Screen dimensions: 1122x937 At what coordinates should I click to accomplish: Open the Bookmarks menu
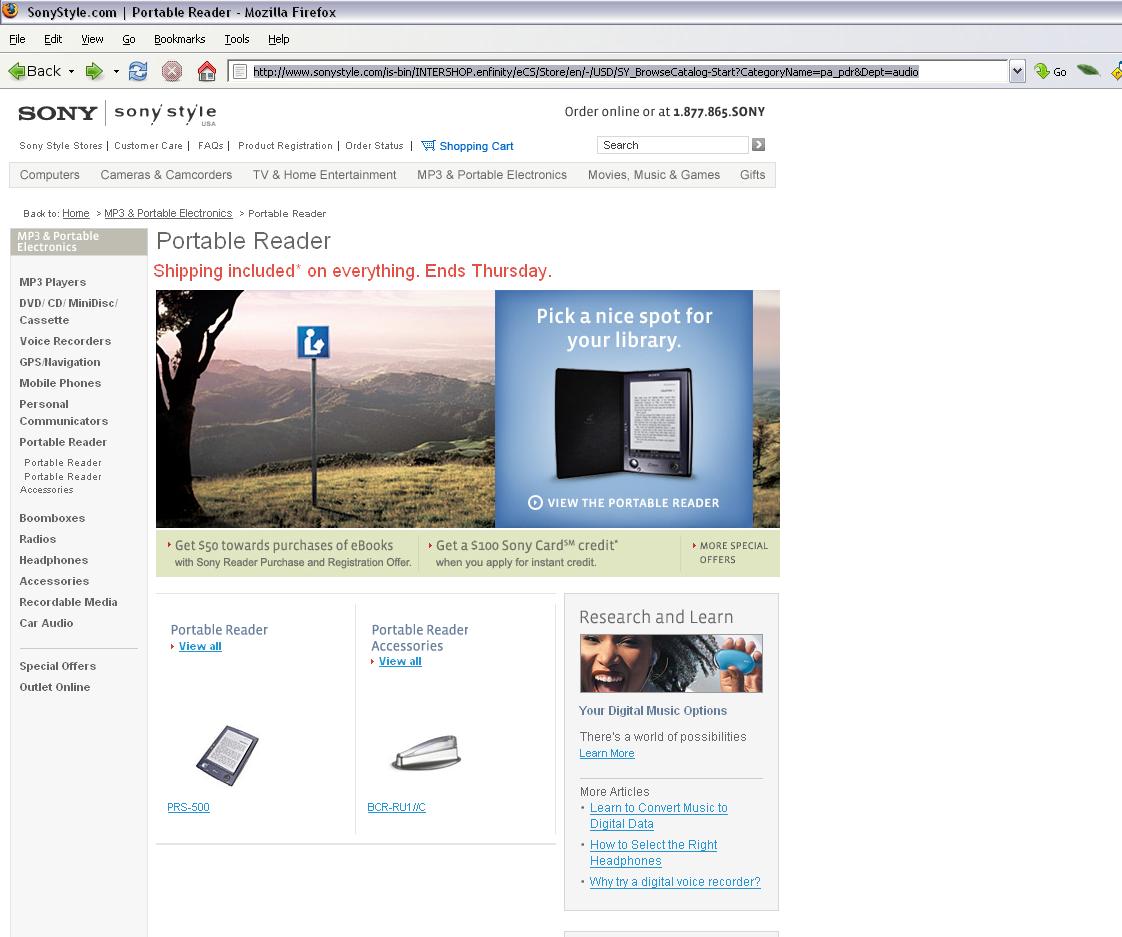180,39
